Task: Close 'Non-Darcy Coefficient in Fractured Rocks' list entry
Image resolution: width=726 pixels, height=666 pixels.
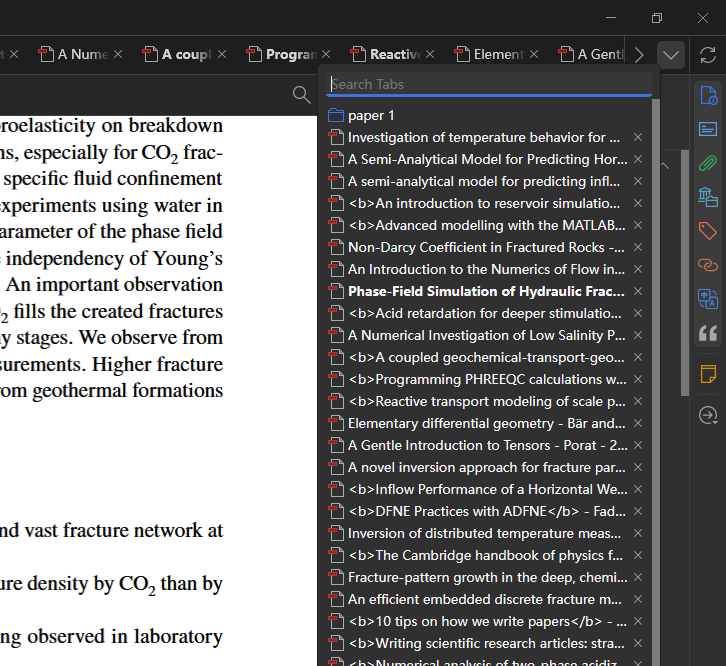Action: 638,247
